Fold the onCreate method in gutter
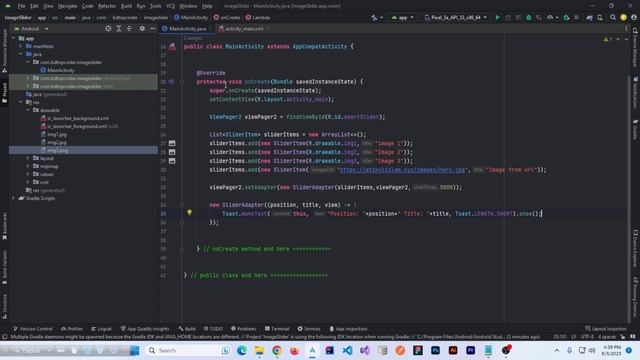The image size is (640, 360). (182, 82)
